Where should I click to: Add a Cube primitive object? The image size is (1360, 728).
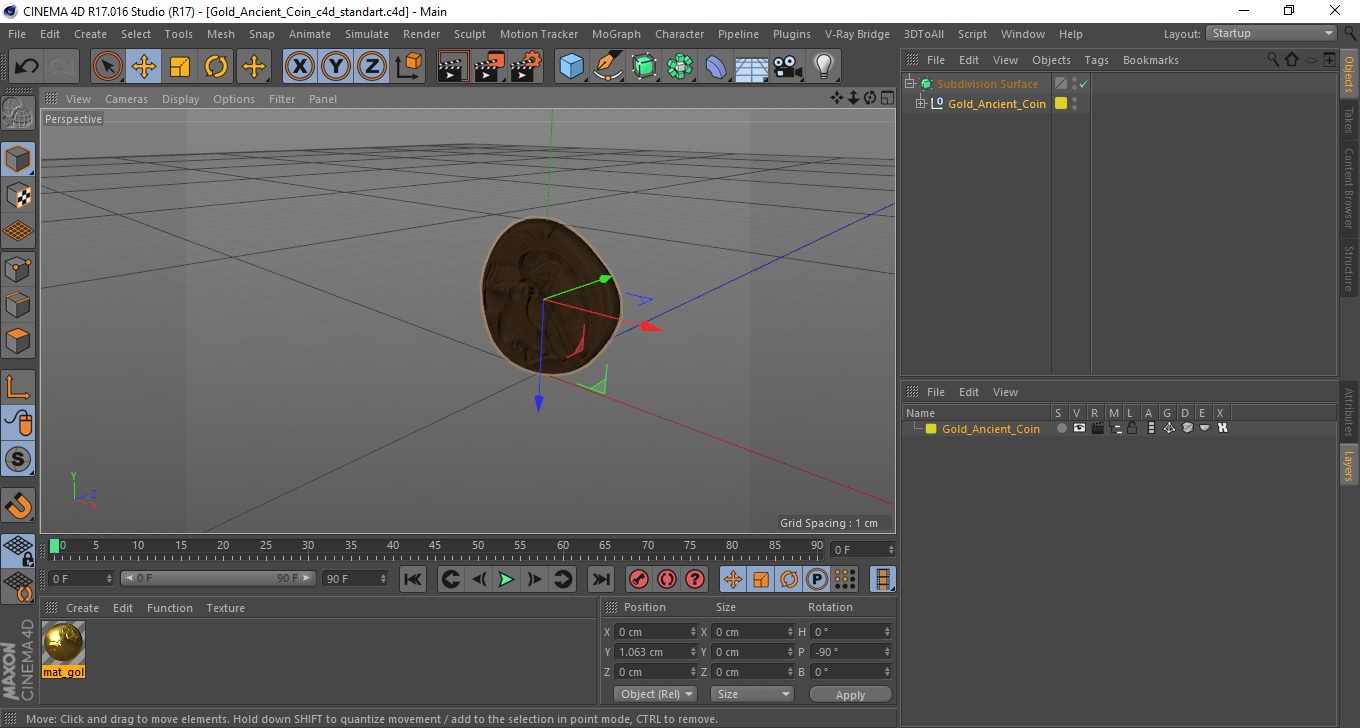pyautogui.click(x=571, y=67)
